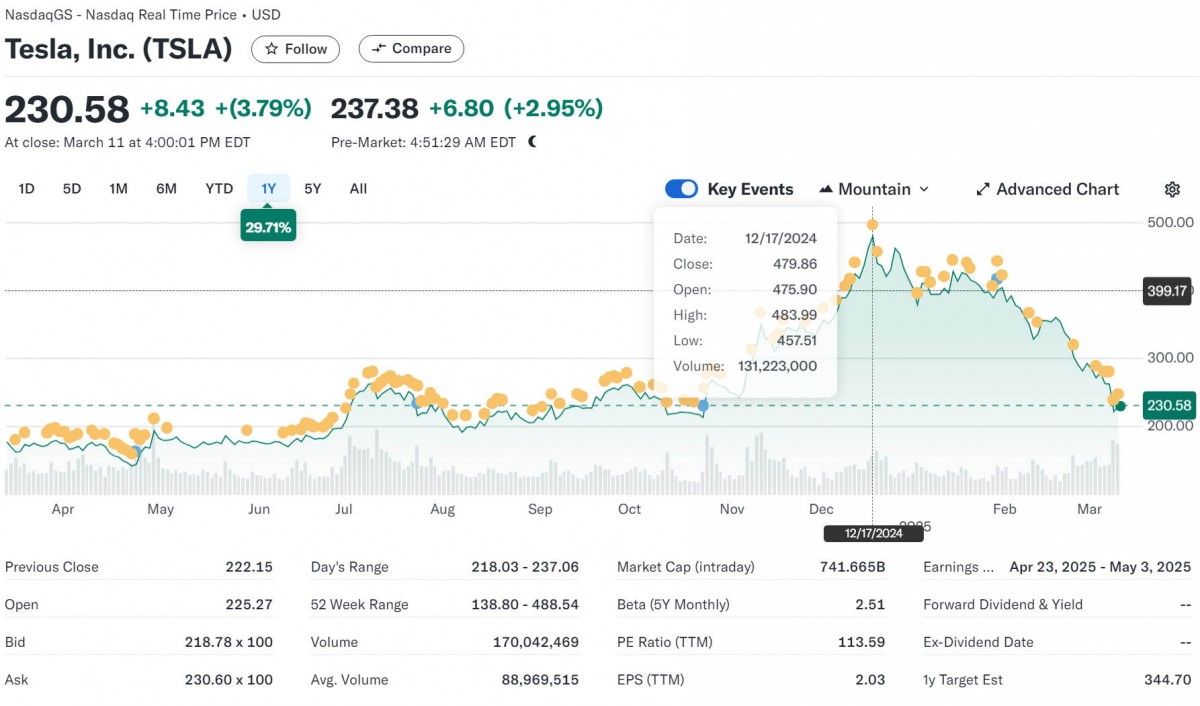Select the 5D time range

pos(72,188)
